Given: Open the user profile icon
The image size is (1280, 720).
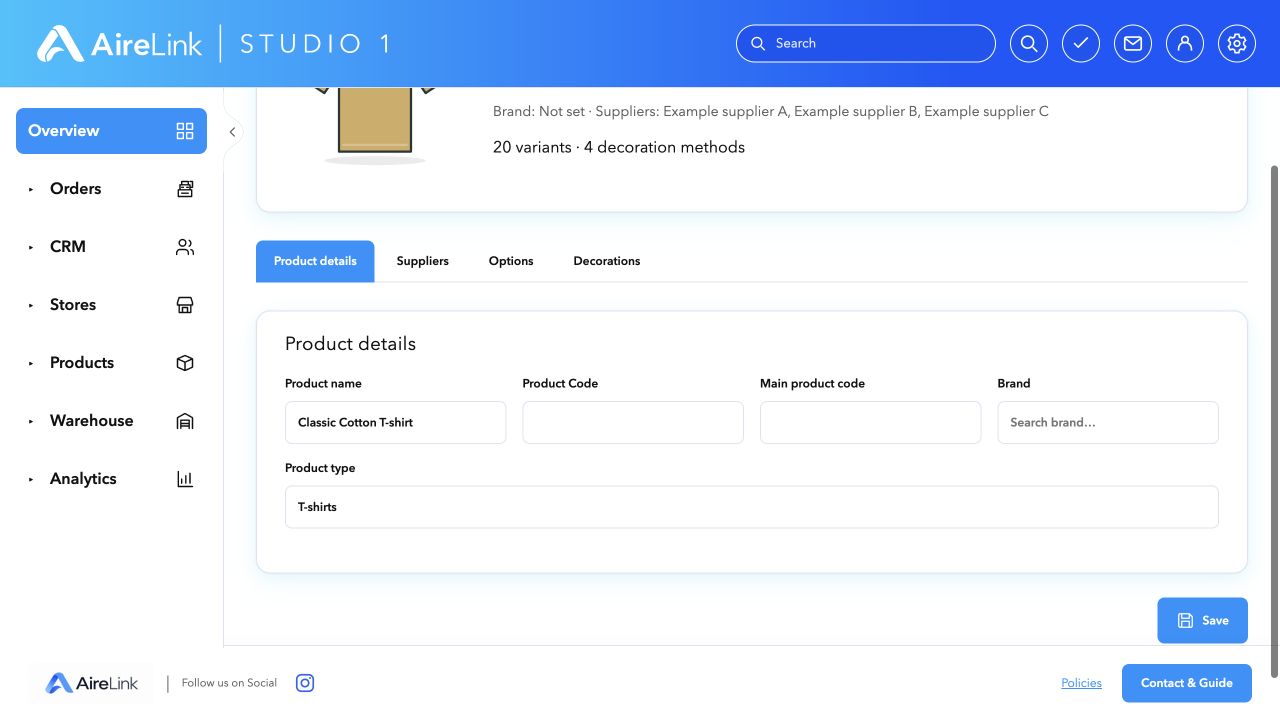Looking at the screenshot, I should pos(1185,44).
